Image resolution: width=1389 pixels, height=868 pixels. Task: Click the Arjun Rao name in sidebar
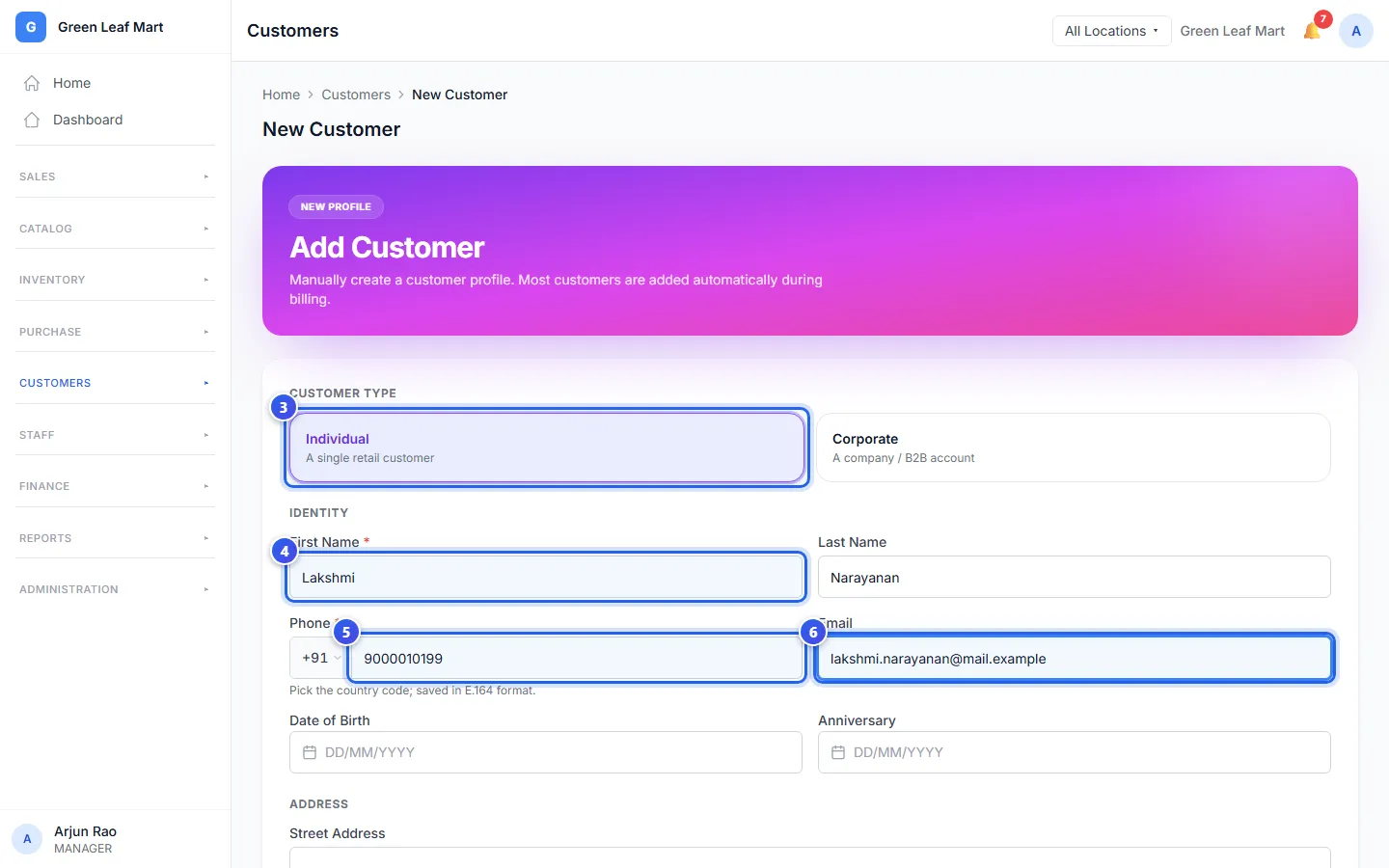click(85, 831)
